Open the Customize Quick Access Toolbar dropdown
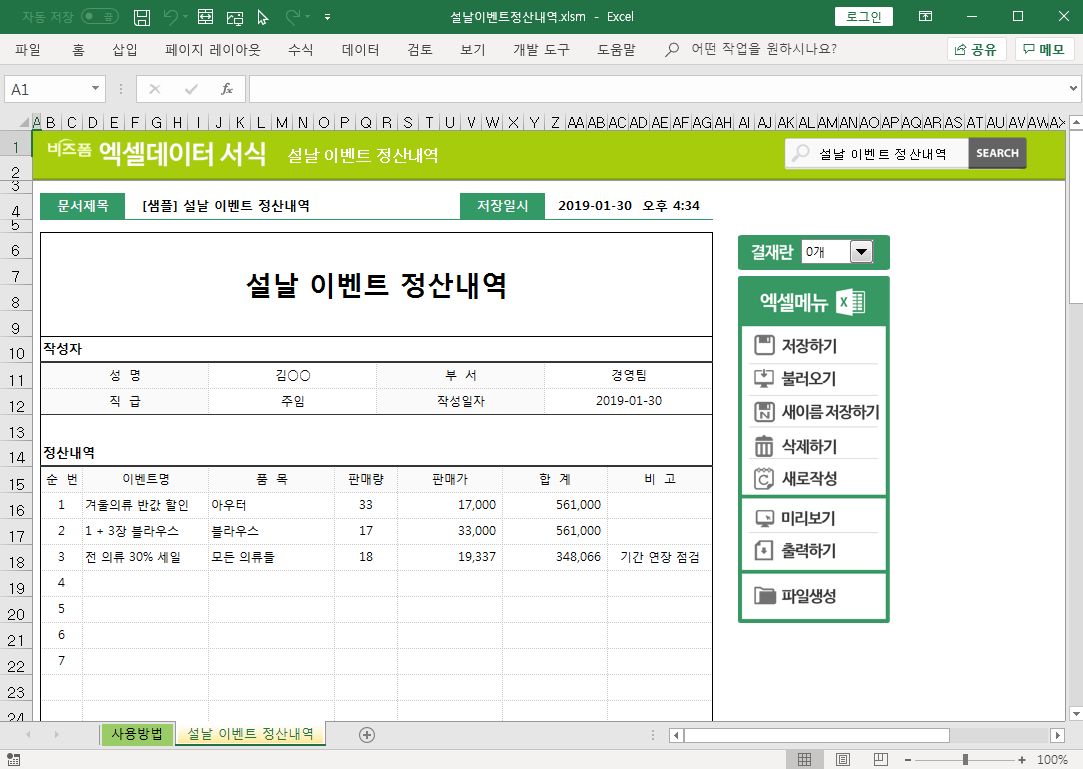Viewport: 1083px width, 769px height. 328,17
